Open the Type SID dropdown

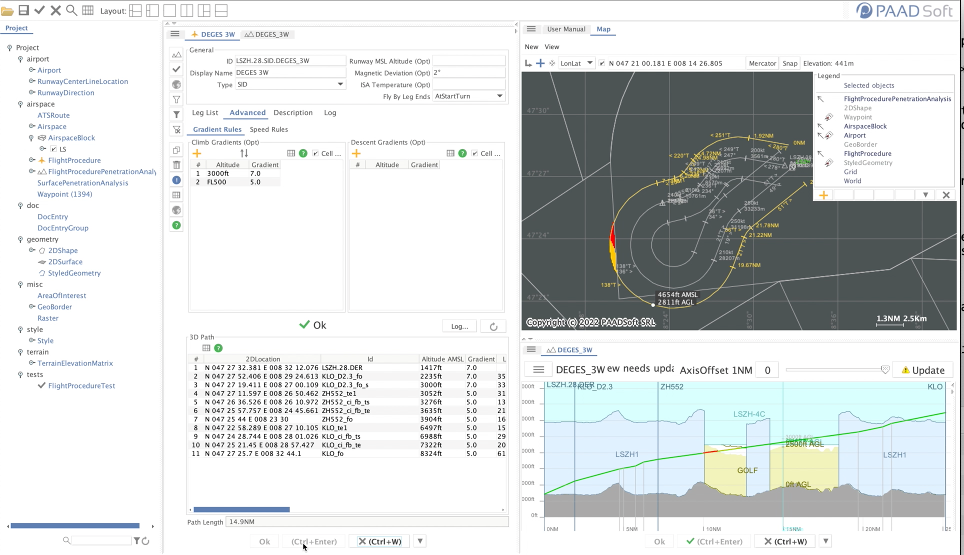coord(340,84)
